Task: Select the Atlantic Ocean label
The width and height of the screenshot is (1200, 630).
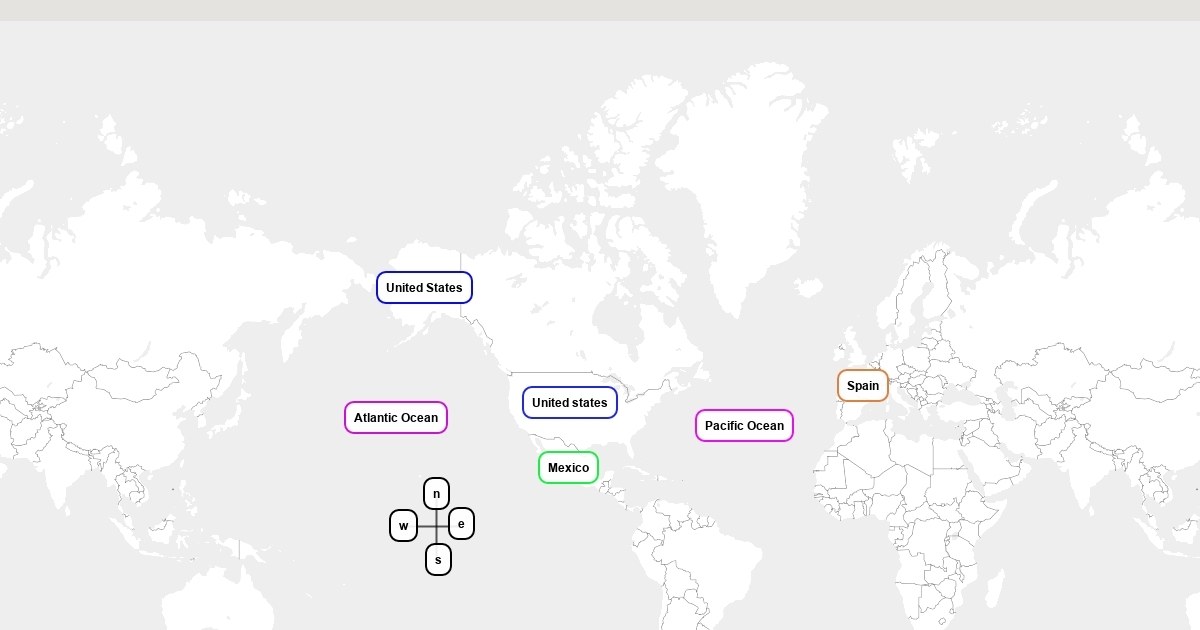Action: 395,417
